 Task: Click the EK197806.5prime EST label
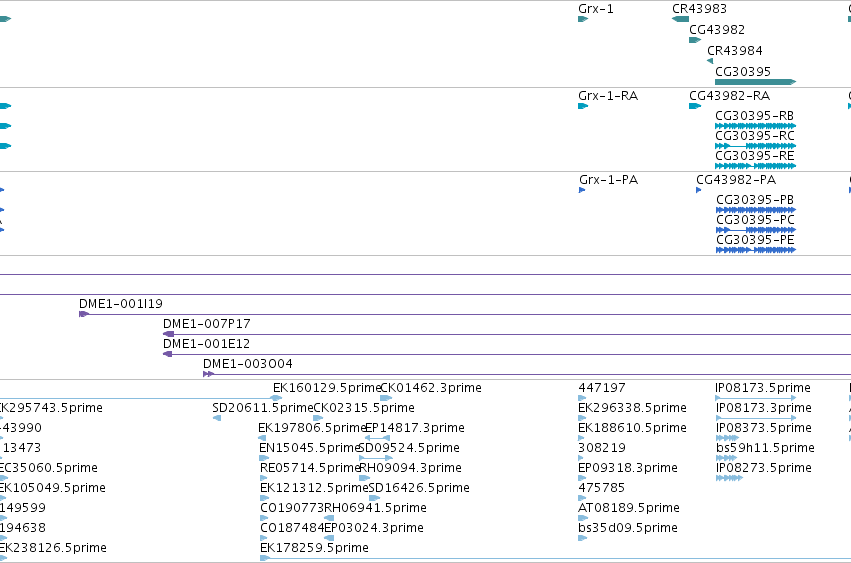pos(312,428)
